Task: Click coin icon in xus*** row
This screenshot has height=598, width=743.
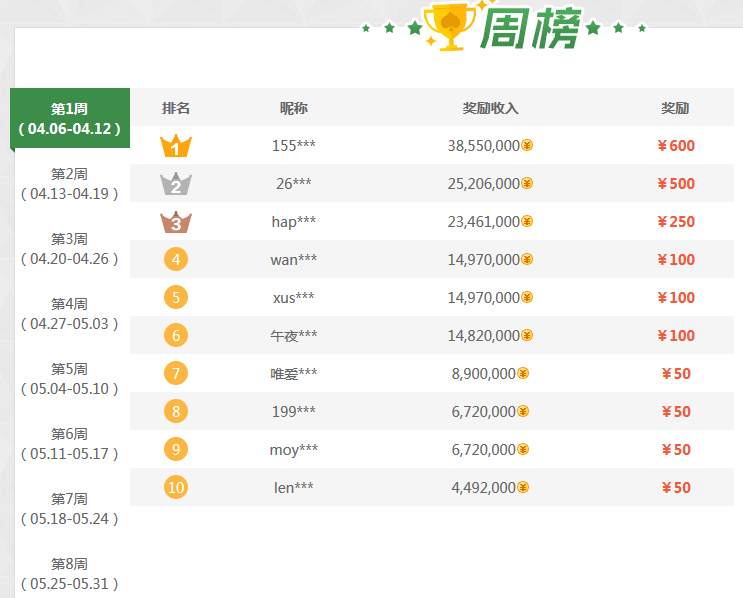Action: 527,297
